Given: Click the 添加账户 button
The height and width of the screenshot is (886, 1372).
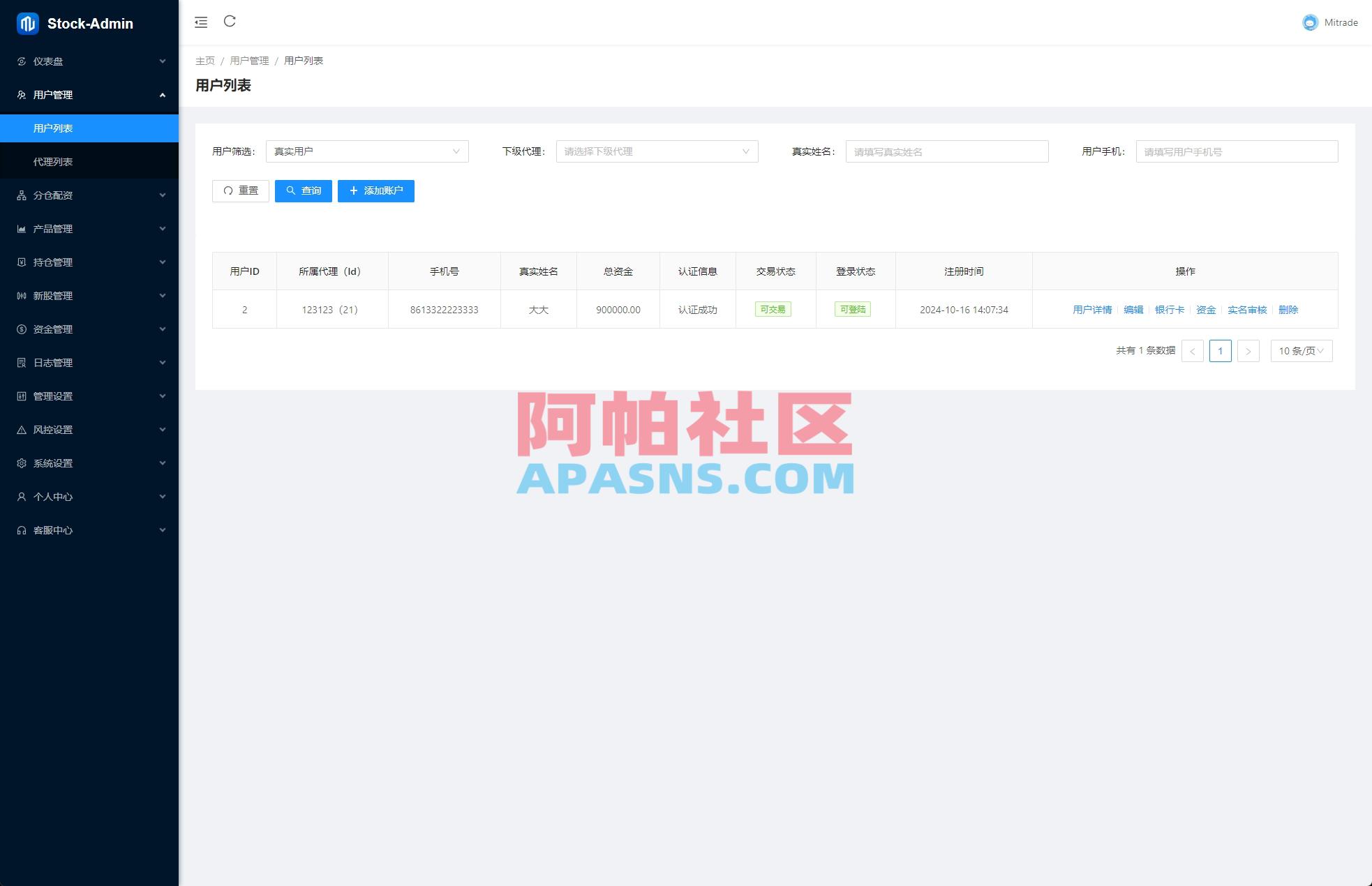Looking at the screenshot, I should pyautogui.click(x=376, y=190).
